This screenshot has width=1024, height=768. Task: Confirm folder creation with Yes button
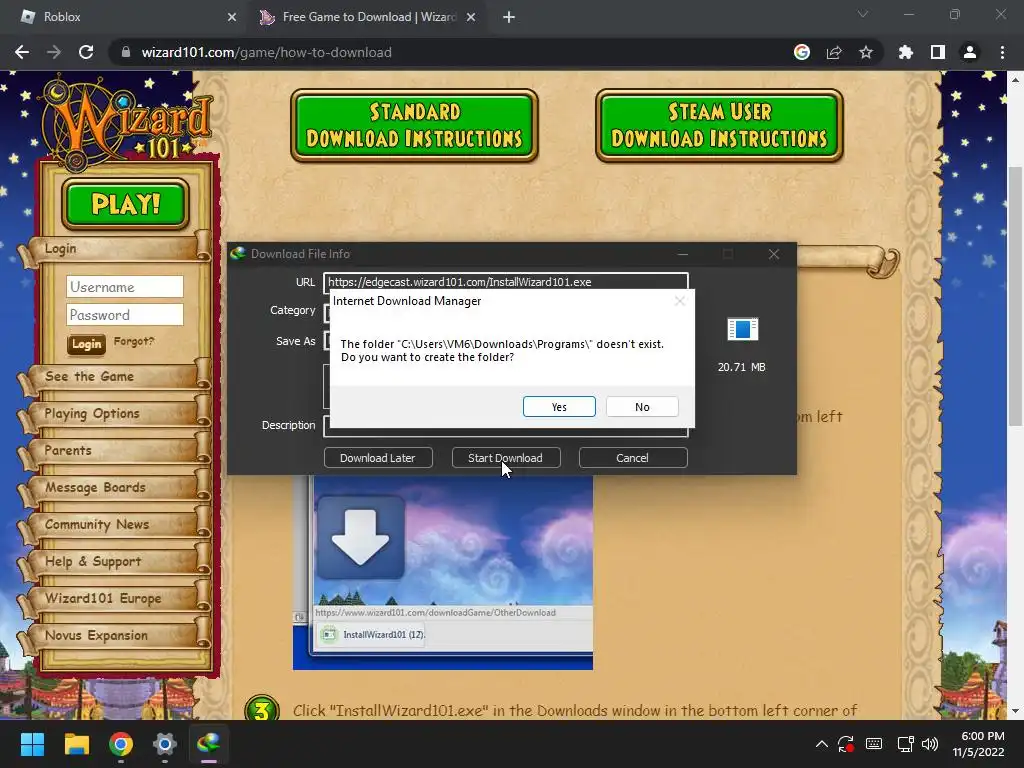[x=559, y=406]
